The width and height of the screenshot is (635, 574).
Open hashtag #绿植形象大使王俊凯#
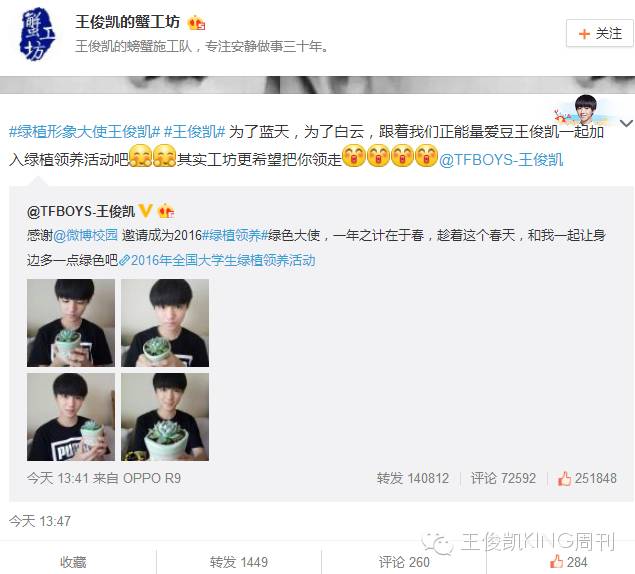[84, 132]
